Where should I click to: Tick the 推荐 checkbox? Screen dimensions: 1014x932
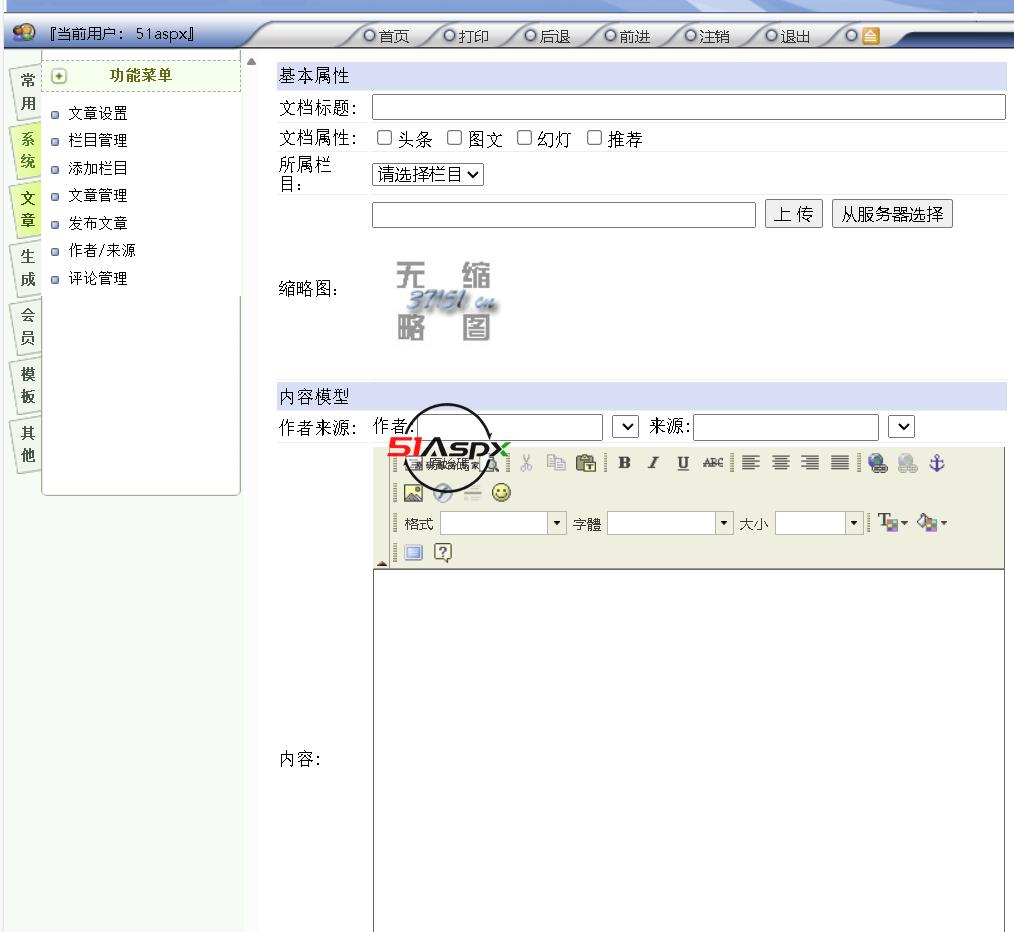594,138
